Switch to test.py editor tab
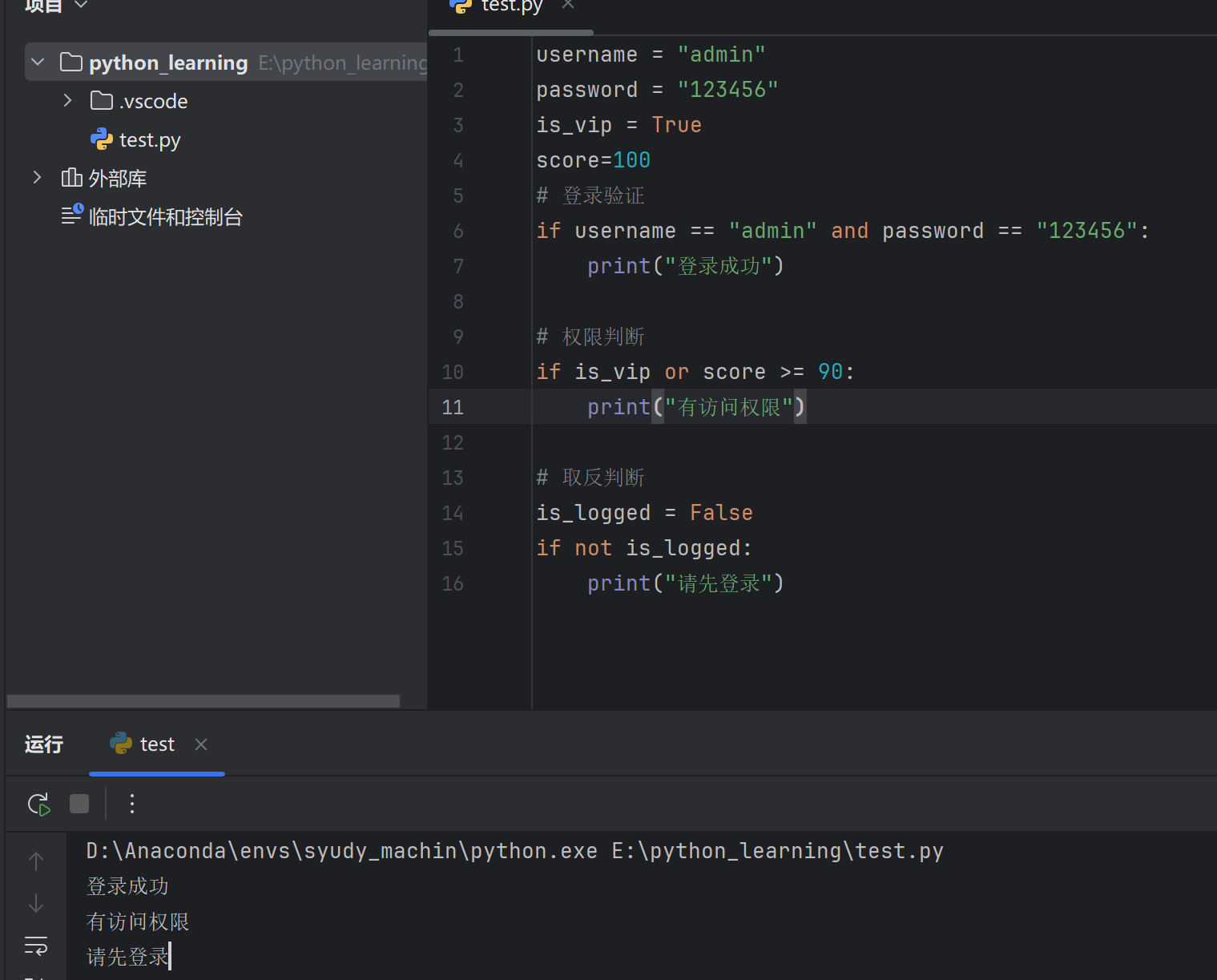The image size is (1217, 980). (x=511, y=6)
